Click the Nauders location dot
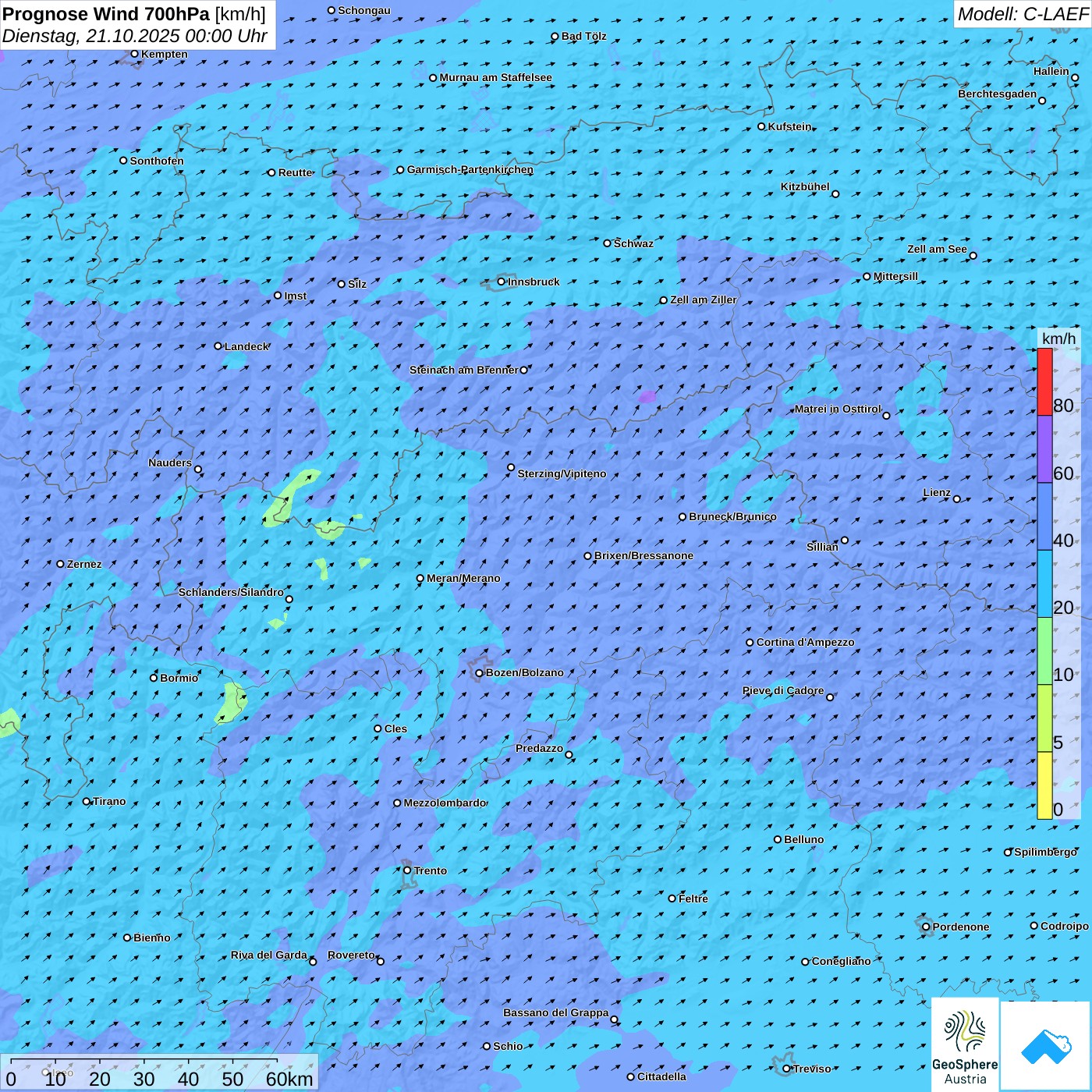 pos(198,470)
